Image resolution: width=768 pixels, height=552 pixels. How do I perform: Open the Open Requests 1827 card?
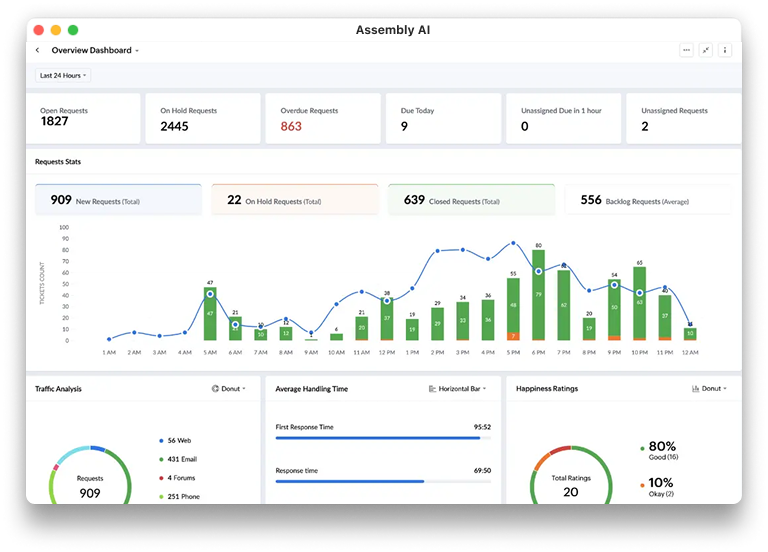(83, 119)
